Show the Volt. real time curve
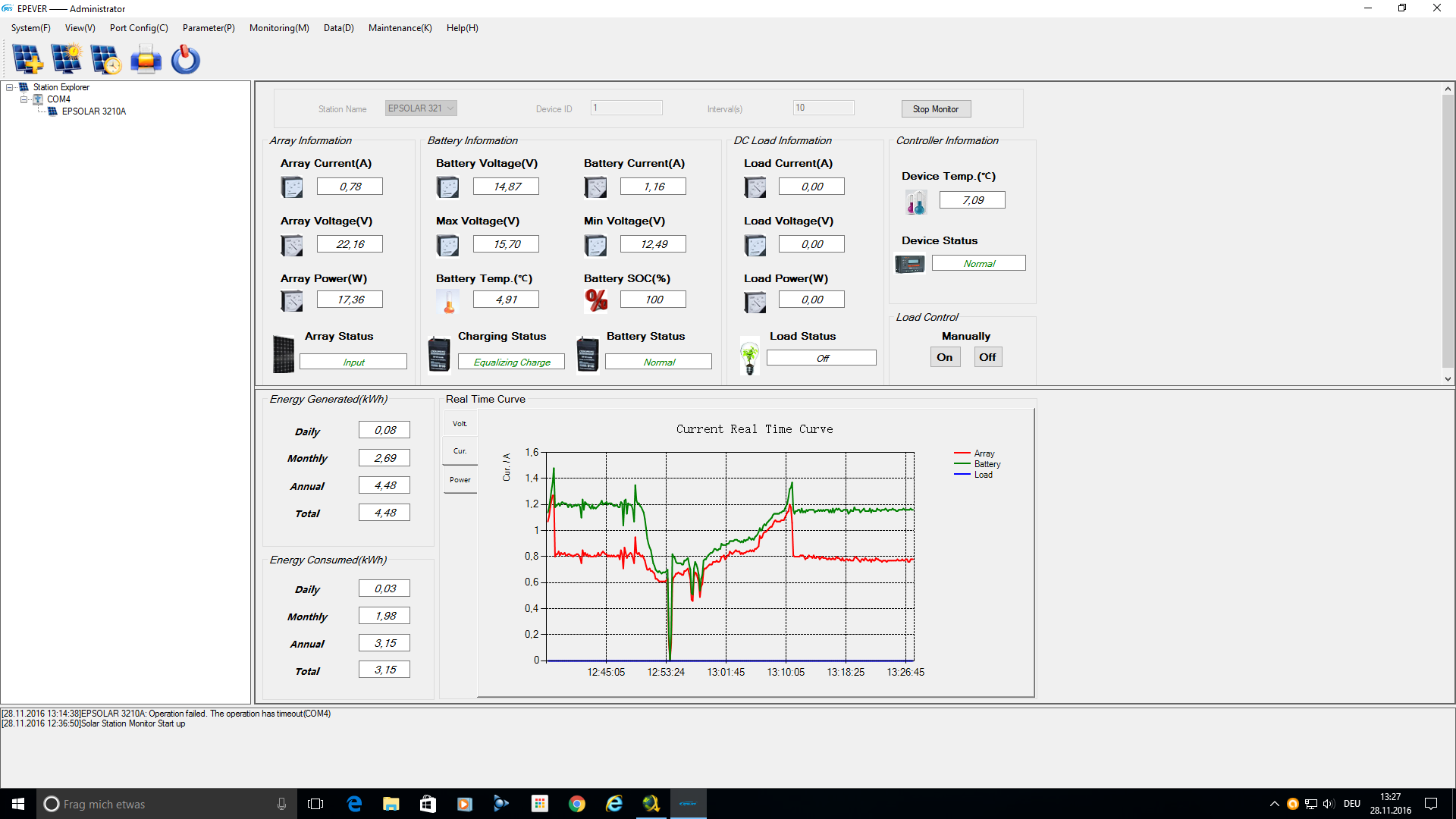The height and width of the screenshot is (819, 1456). tap(460, 424)
